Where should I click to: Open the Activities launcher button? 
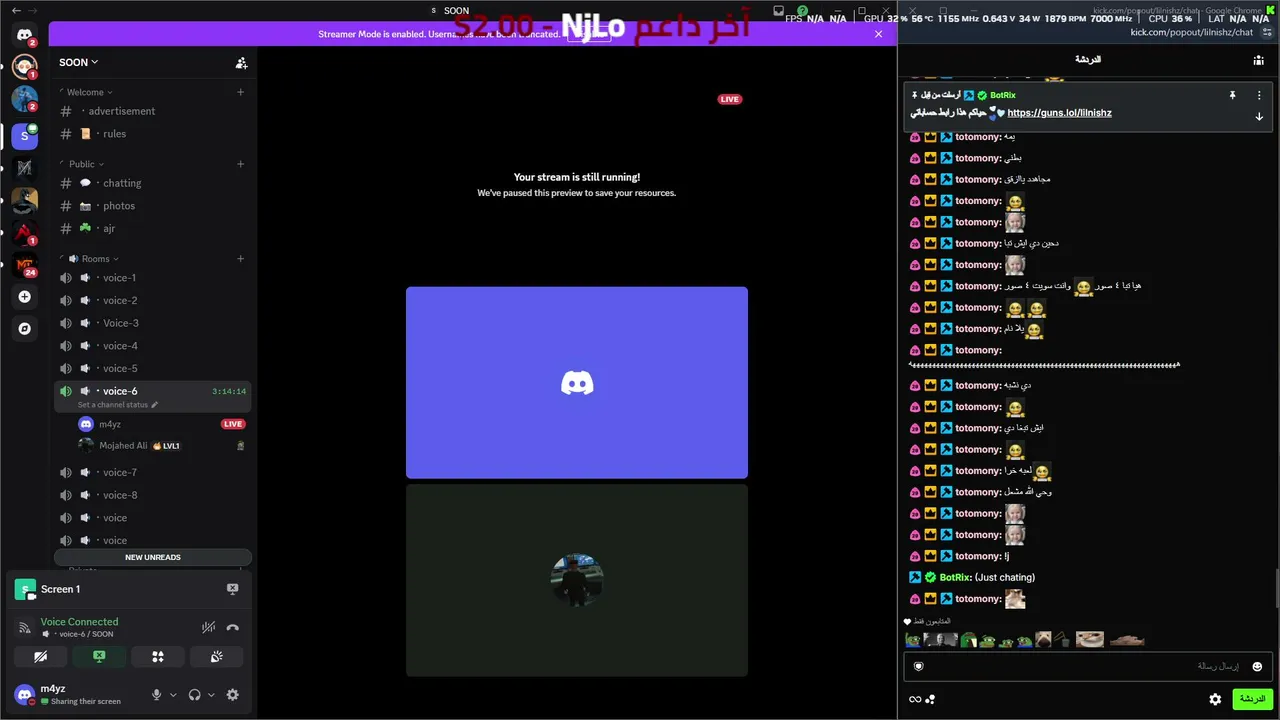[x=158, y=657]
